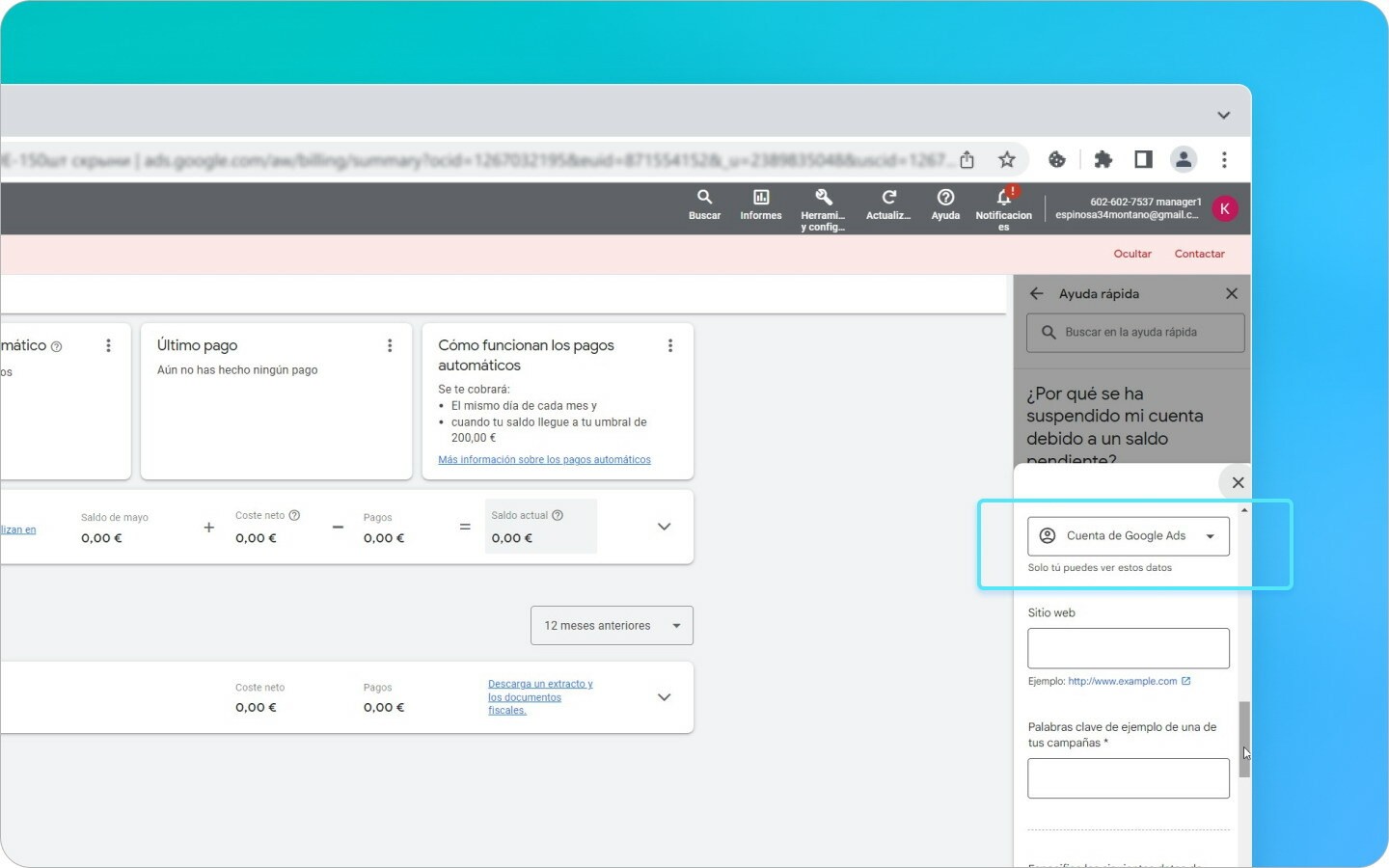Image resolution: width=1389 pixels, height=868 pixels.
Task: Expand the Saldo actual summary row
Action: click(664, 527)
